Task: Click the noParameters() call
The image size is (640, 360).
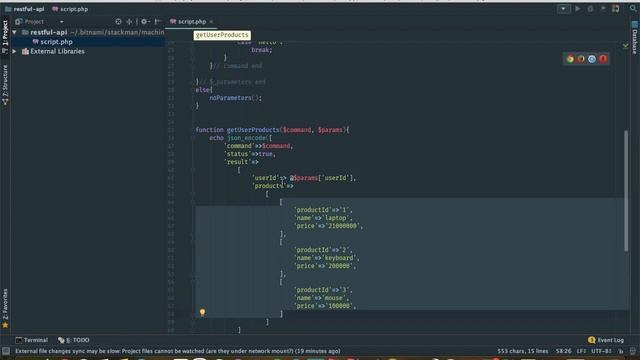Action: (236, 98)
